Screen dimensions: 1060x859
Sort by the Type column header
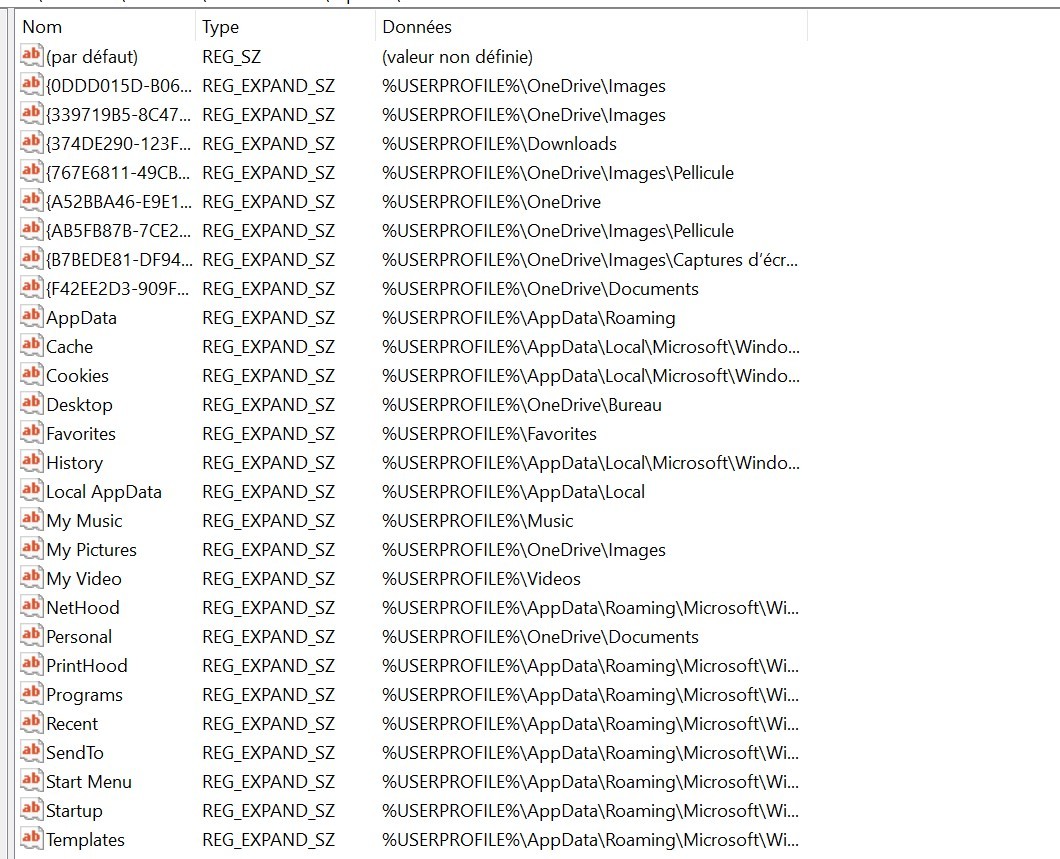coord(285,27)
